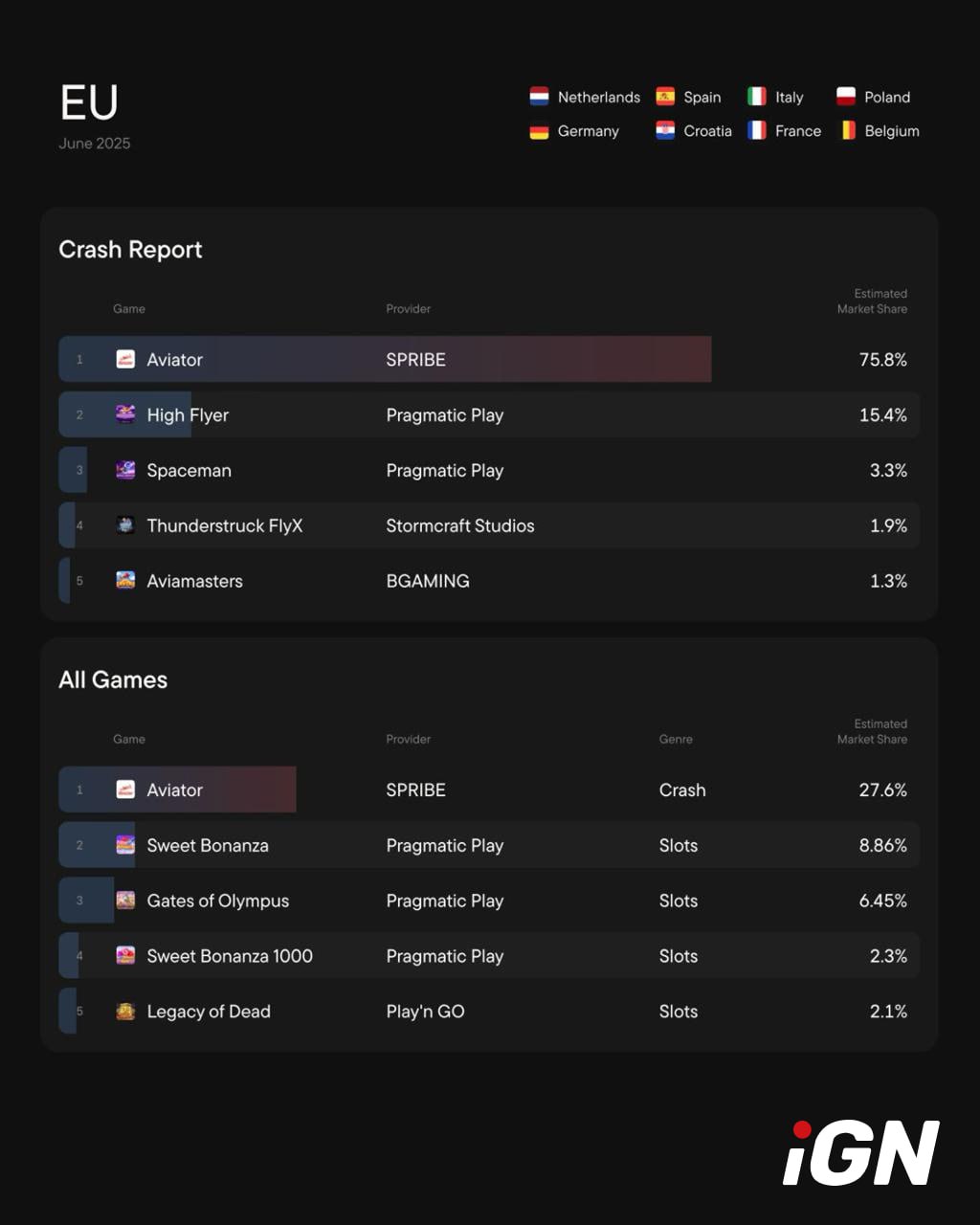Click "SPRIBE" provider in All Games table
This screenshot has height=1225, width=980.
pyautogui.click(x=416, y=791)
